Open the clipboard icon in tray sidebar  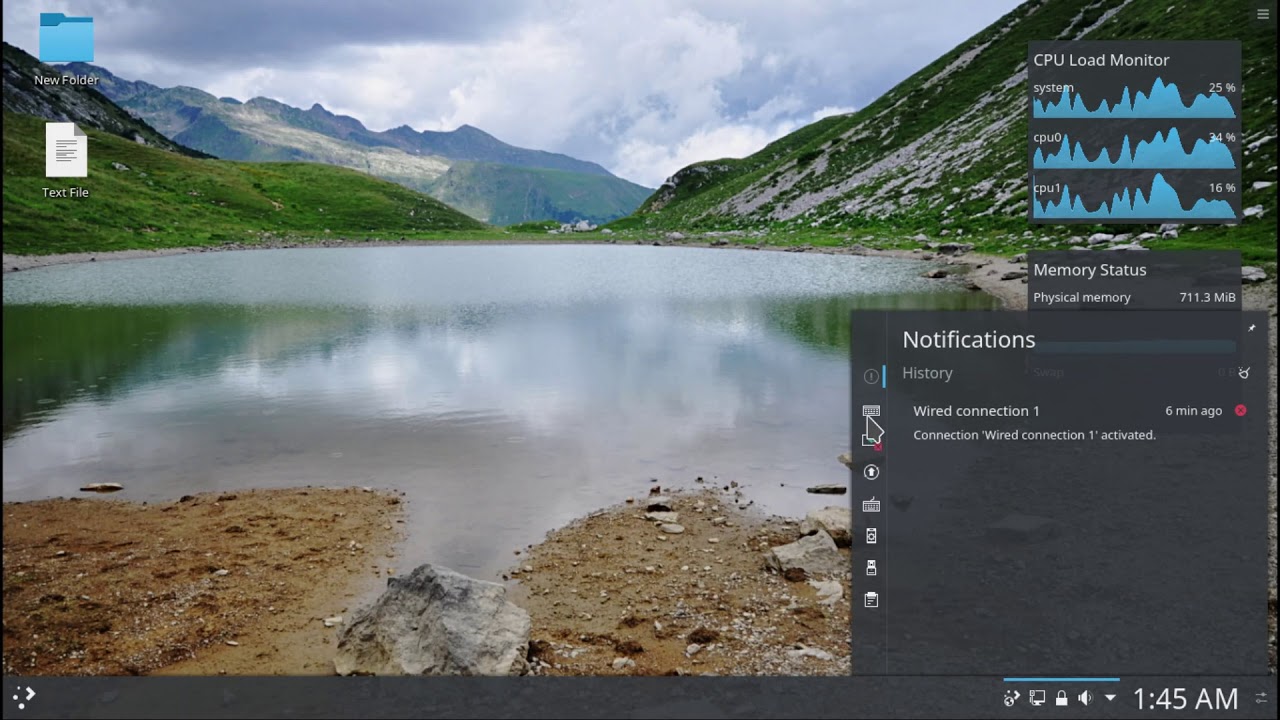click(x=871, y=600)
